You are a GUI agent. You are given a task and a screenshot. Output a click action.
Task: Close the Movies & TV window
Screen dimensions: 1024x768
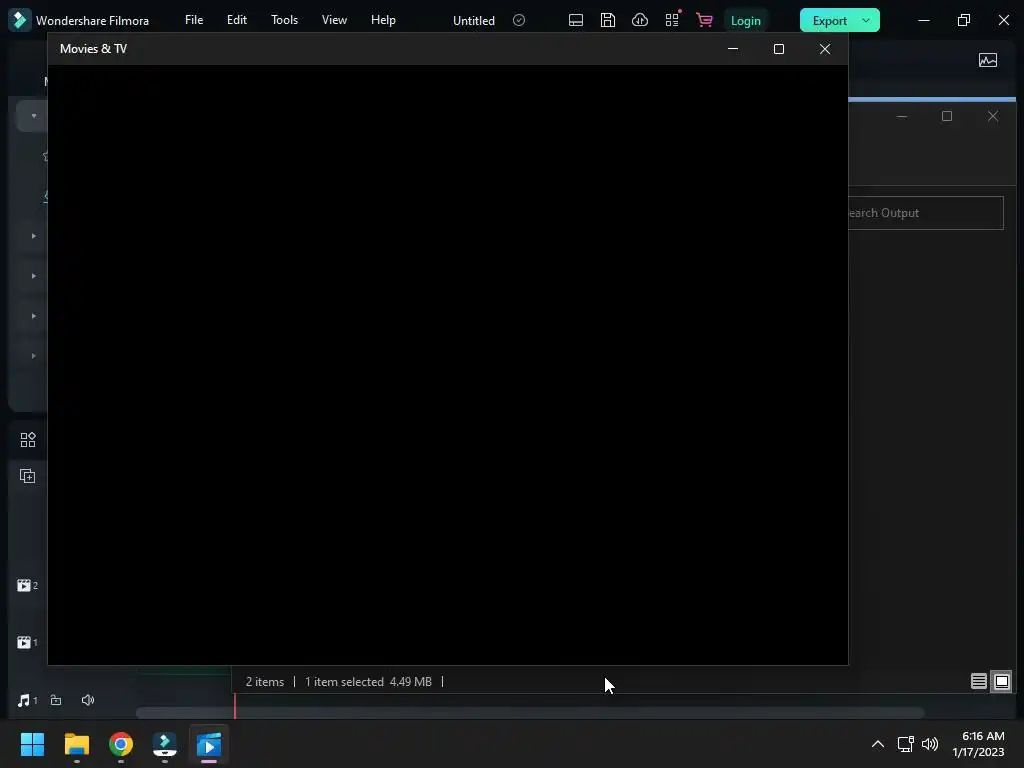[x=825, y=49]
